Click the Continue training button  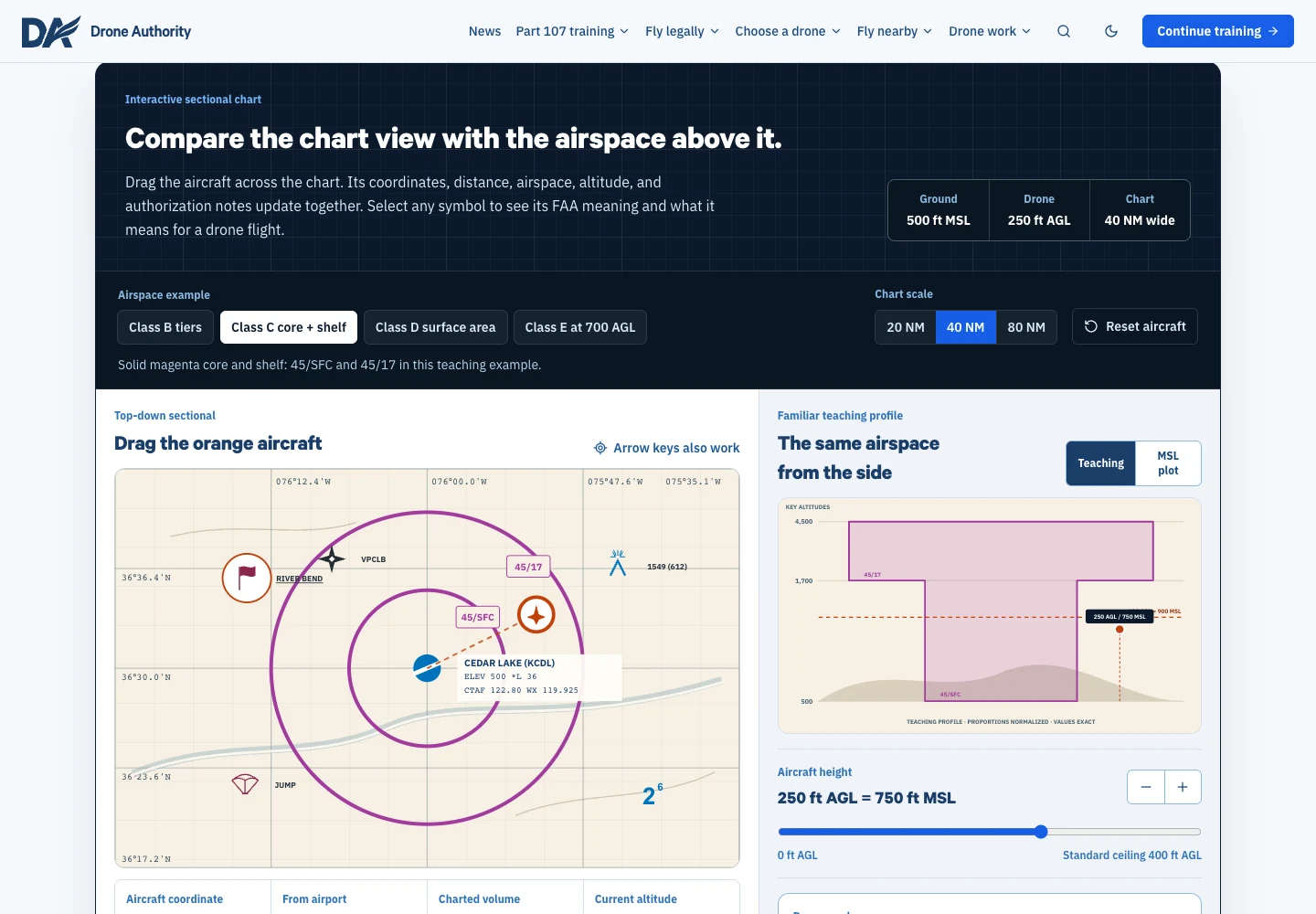pos(1218,31)
